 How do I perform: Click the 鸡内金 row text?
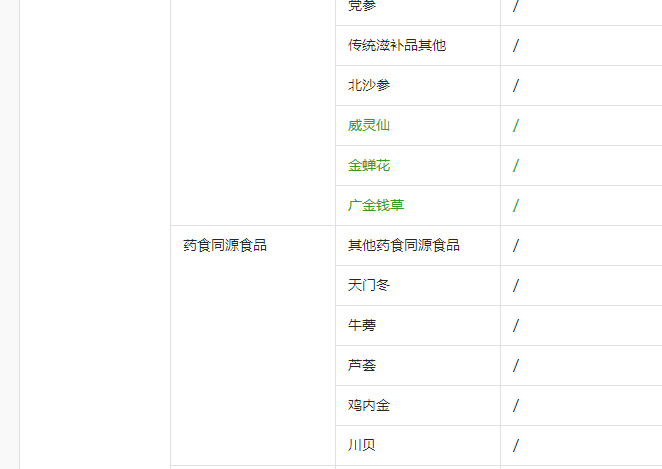(x=369, y=405)
